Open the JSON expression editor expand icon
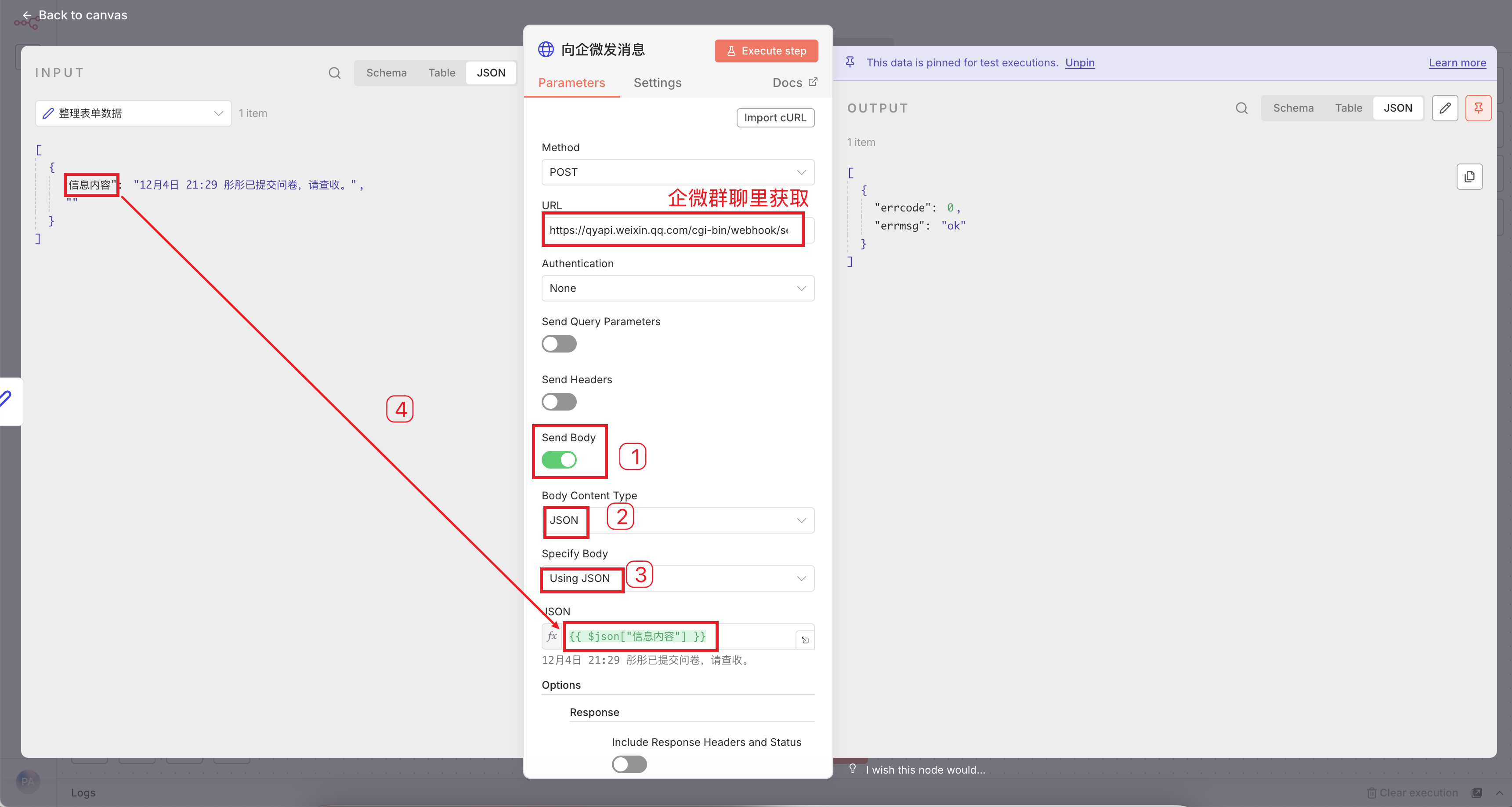The image size is (1512, 807). point(805,640)
